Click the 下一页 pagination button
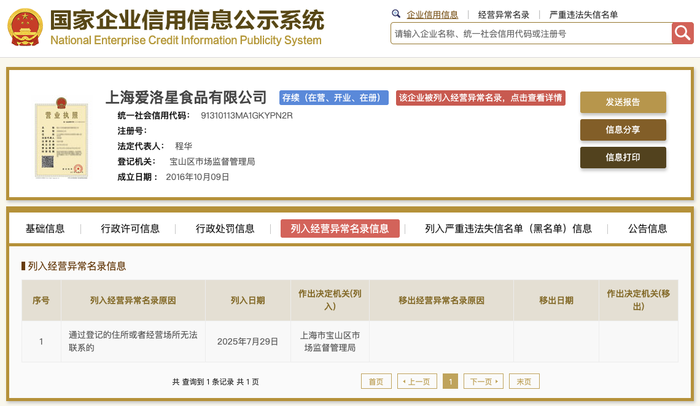The height and width of the screenshot is (406, 700). [x=483, y=381]
